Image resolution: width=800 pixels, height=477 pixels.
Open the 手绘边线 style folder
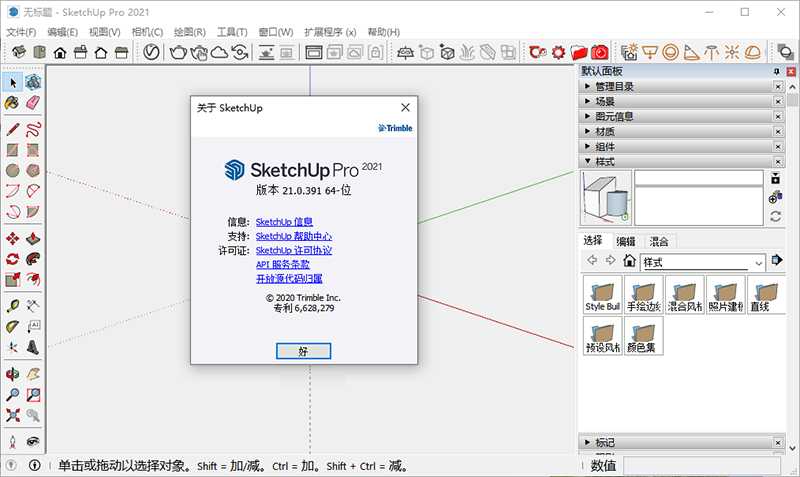point(643,295)
